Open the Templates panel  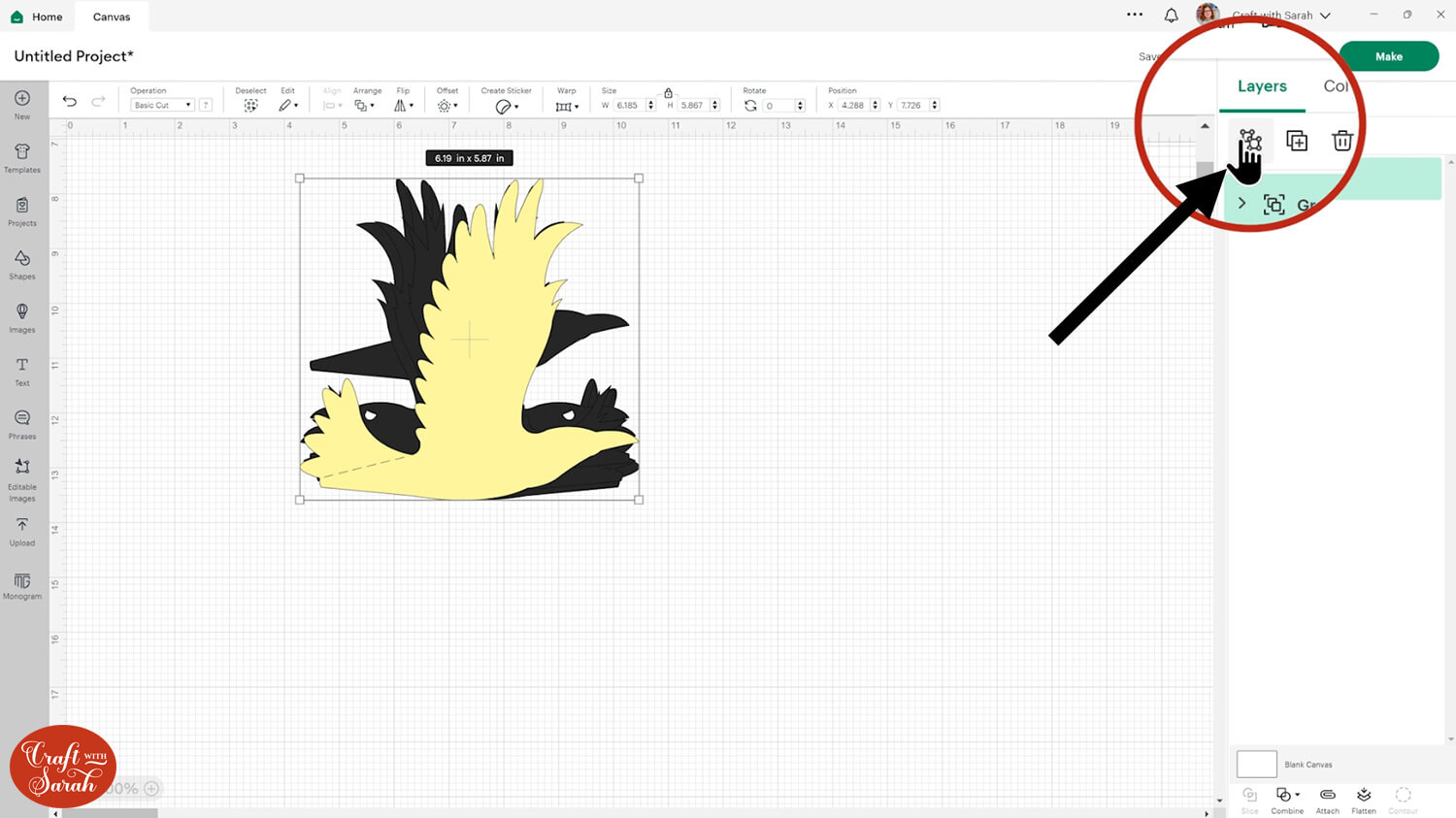(22, 152)
